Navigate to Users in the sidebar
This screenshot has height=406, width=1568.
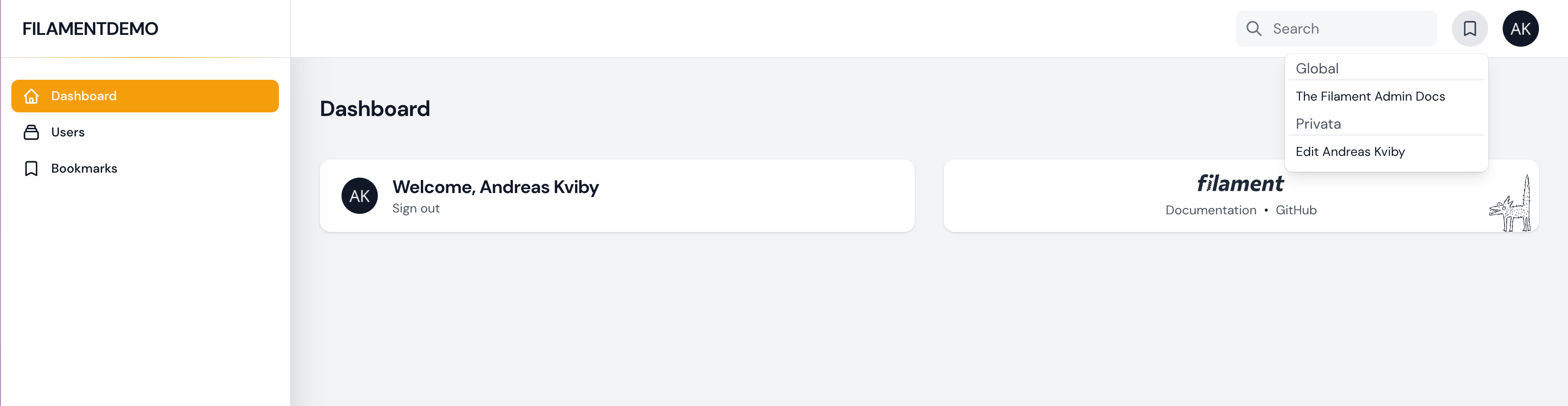pyautogui.click(x=68, y=132)
